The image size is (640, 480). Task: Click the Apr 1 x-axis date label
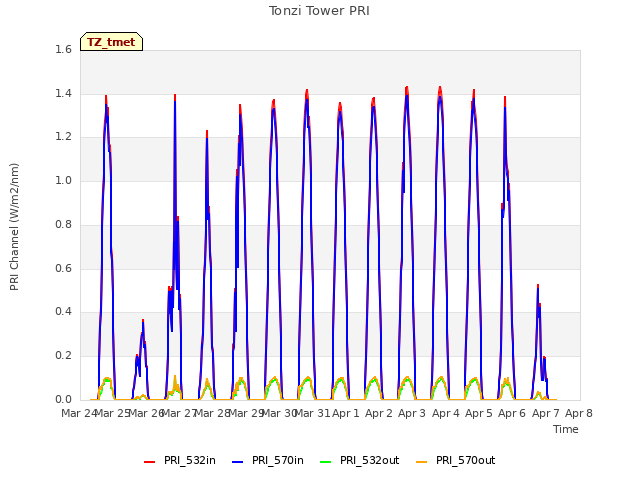tap(346, 413)
